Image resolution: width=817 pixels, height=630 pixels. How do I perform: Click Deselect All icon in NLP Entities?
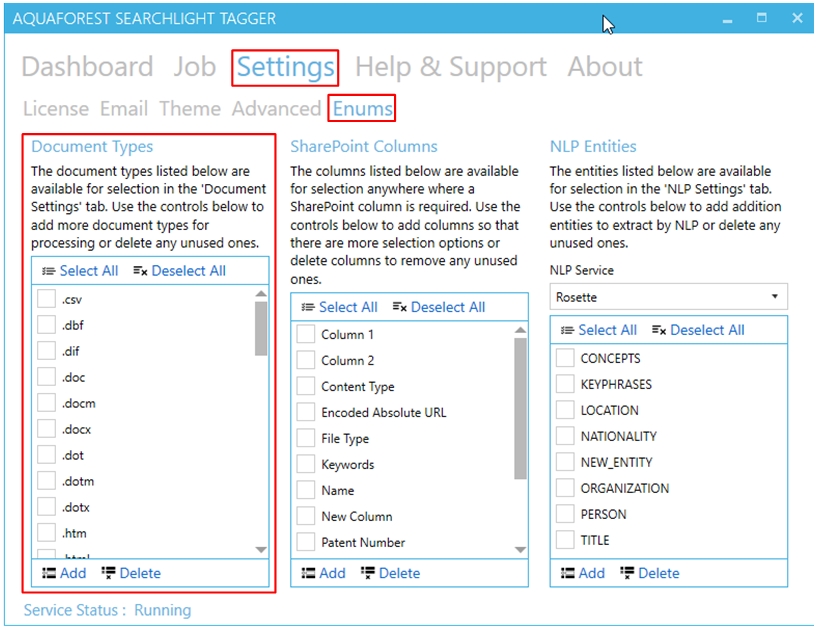tap(659, 330)
